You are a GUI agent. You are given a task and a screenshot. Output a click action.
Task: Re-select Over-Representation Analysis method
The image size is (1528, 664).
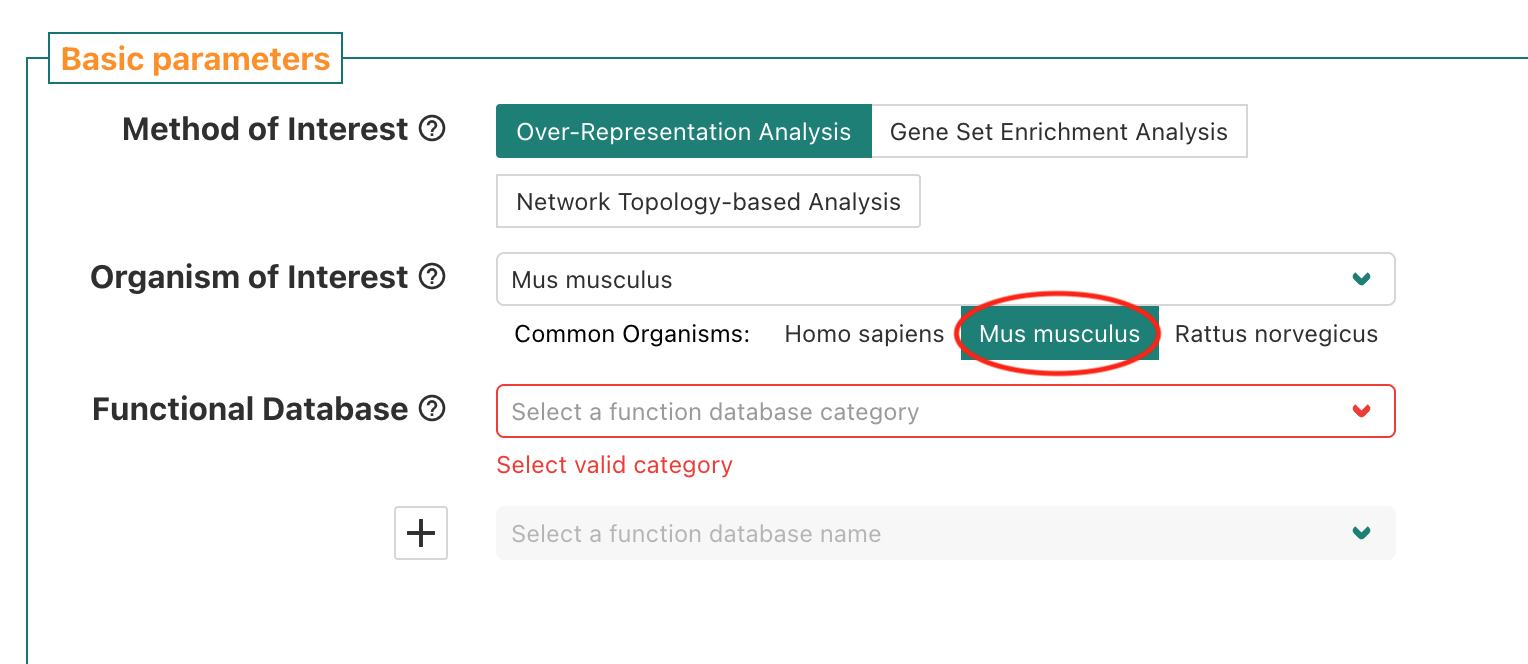[683, 131]
